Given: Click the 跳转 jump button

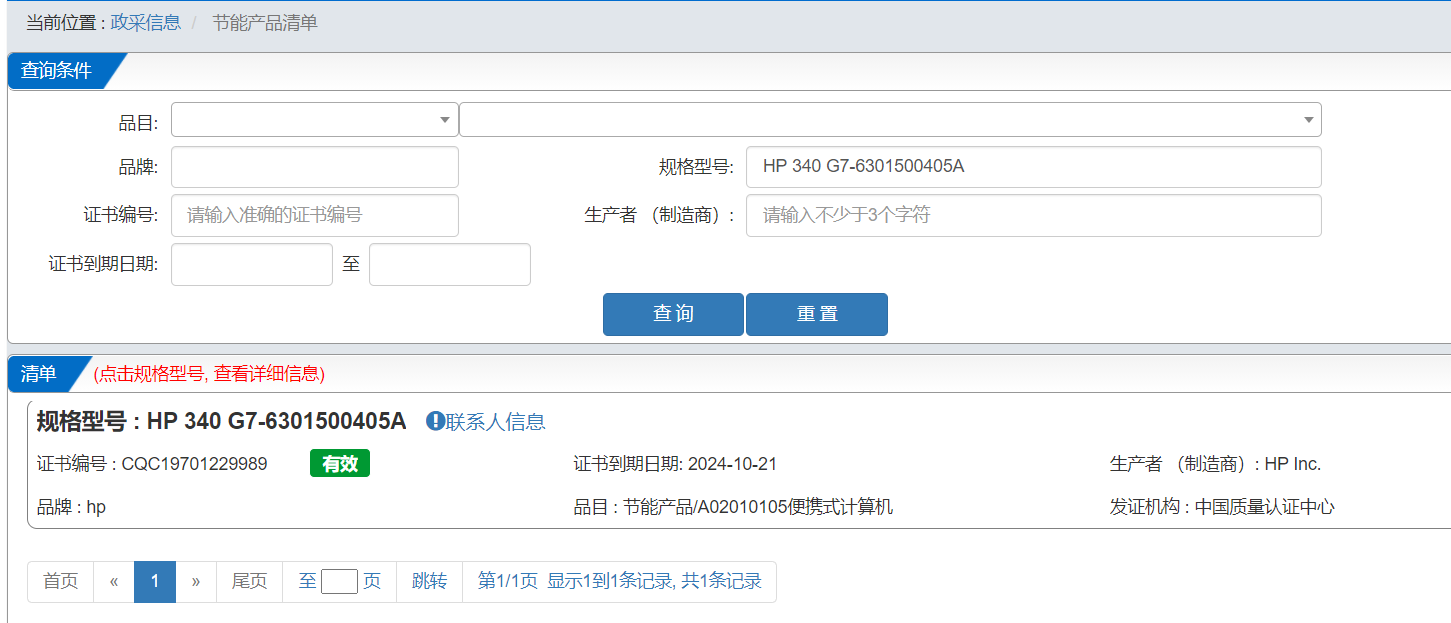Looking at the screenshot, I should click(x=430, y=582).
